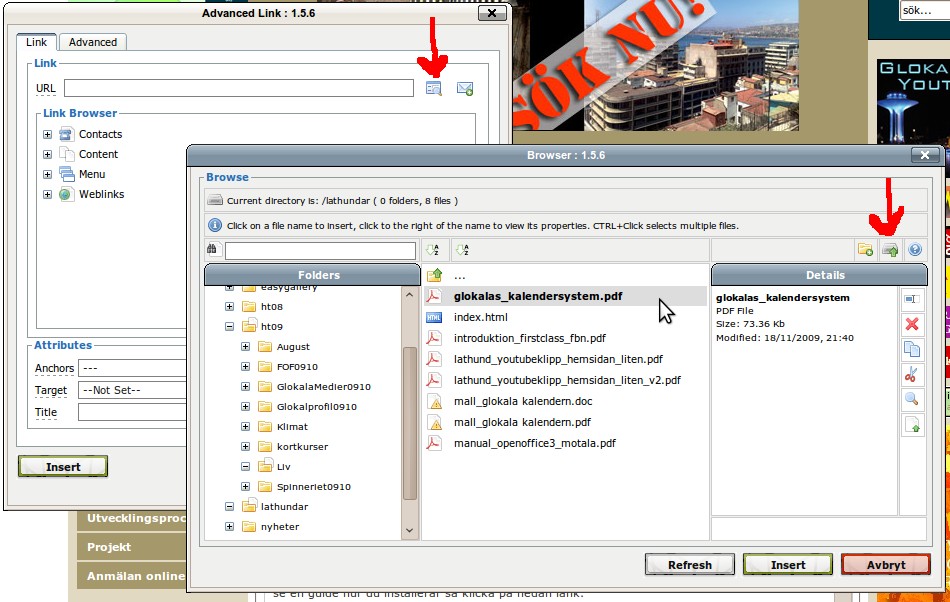Viewport: 950px width, 602px height.
Task: Click Insert button in Browser dialog
Action: coord(788,564)
